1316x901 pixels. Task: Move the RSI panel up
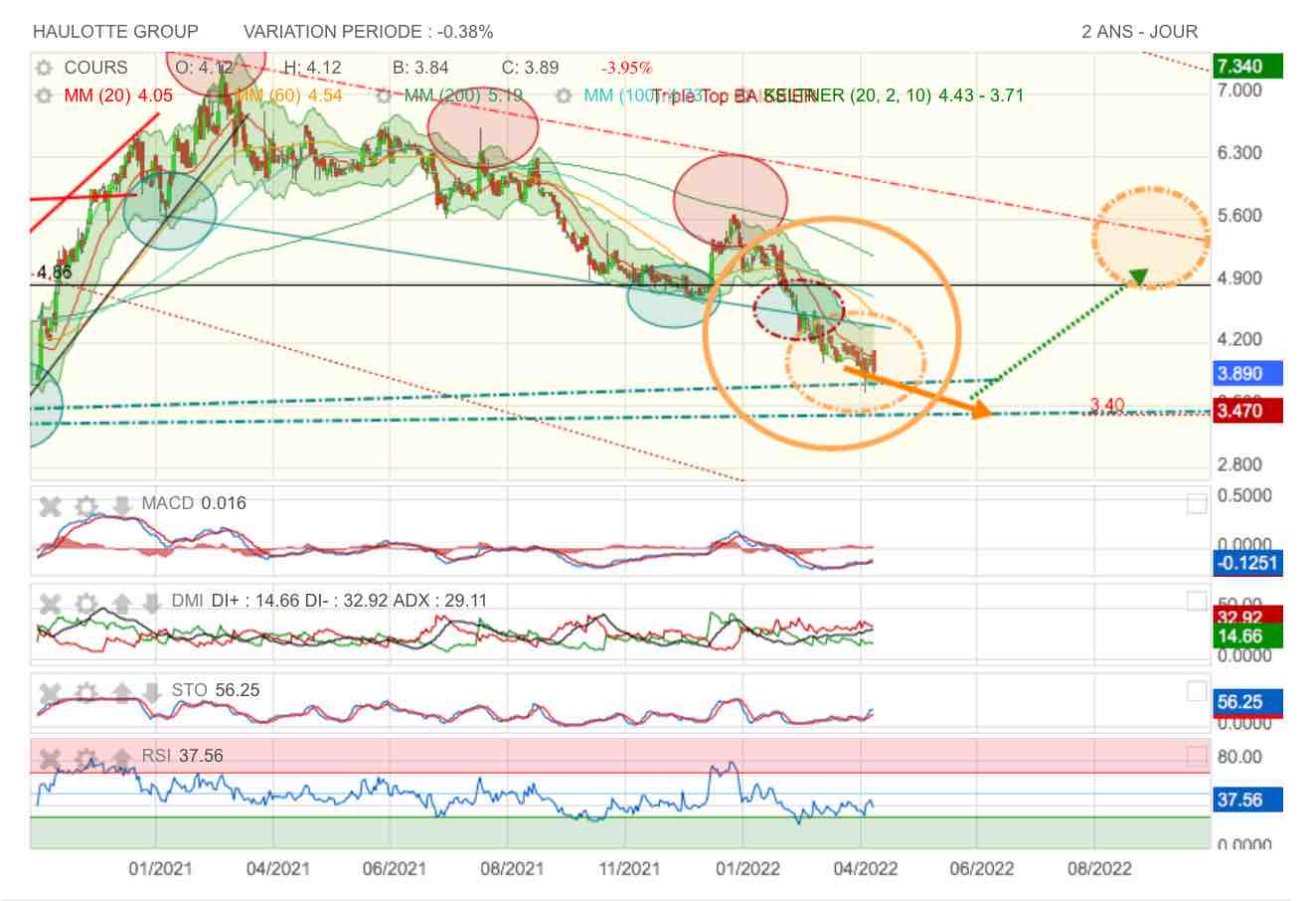pos(121,759)
